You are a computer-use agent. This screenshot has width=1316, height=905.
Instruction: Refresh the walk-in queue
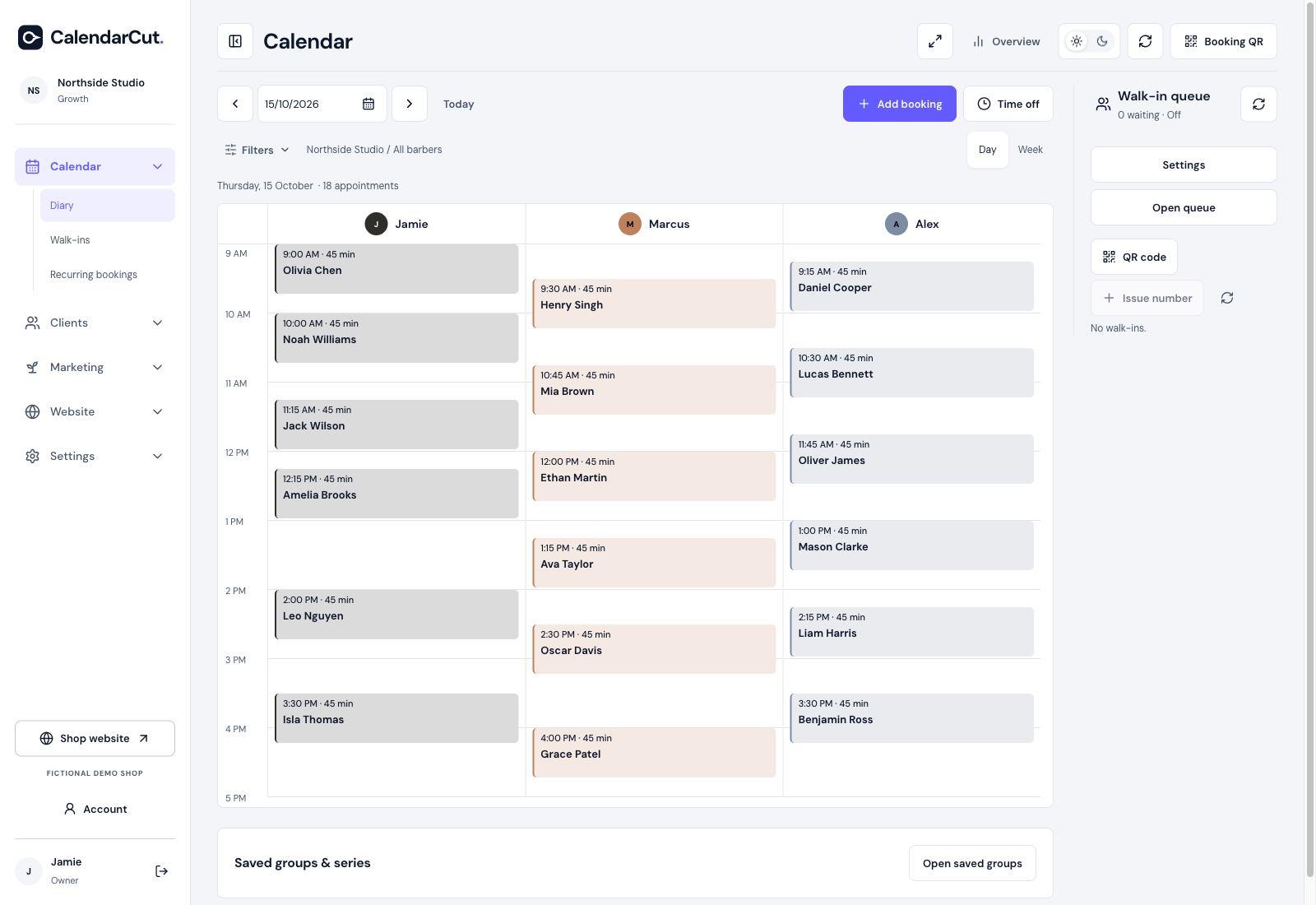[1258, 104]
